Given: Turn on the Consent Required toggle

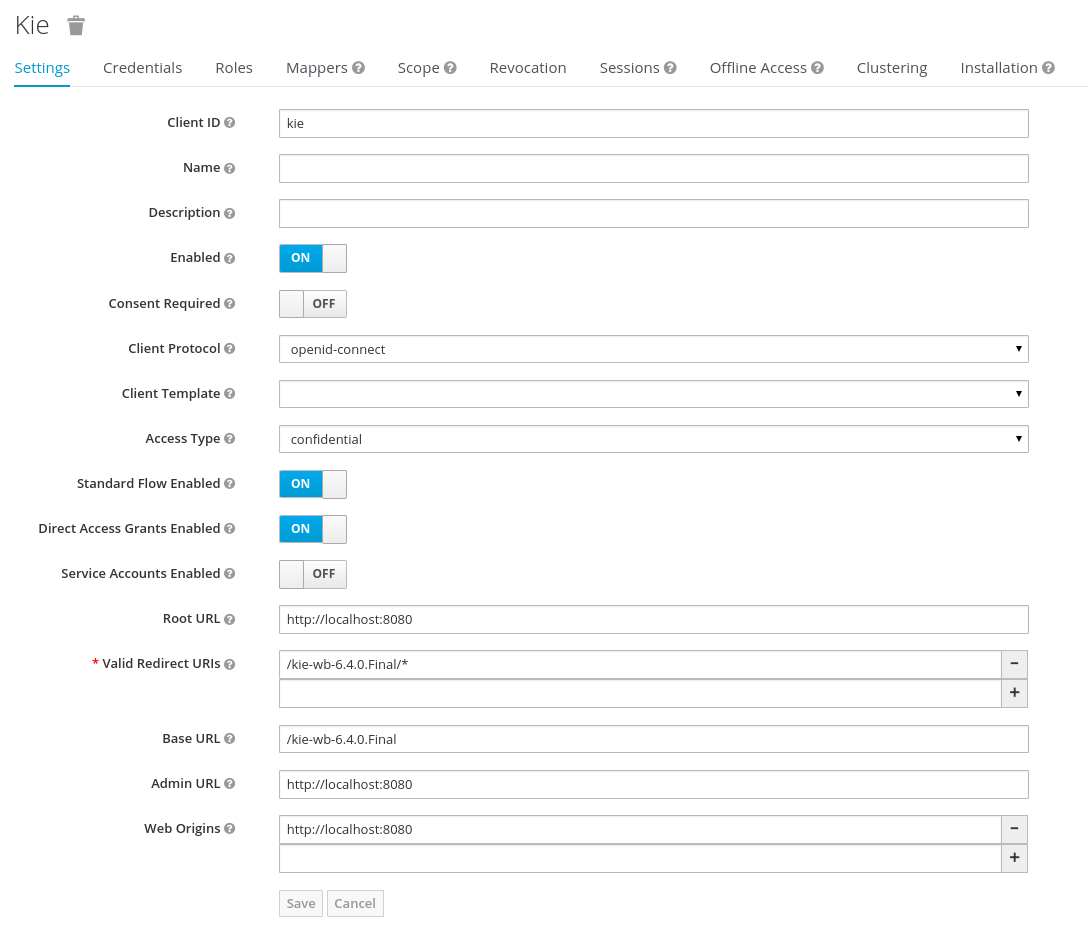Looking at the screenshot, I should click(312, 304).
